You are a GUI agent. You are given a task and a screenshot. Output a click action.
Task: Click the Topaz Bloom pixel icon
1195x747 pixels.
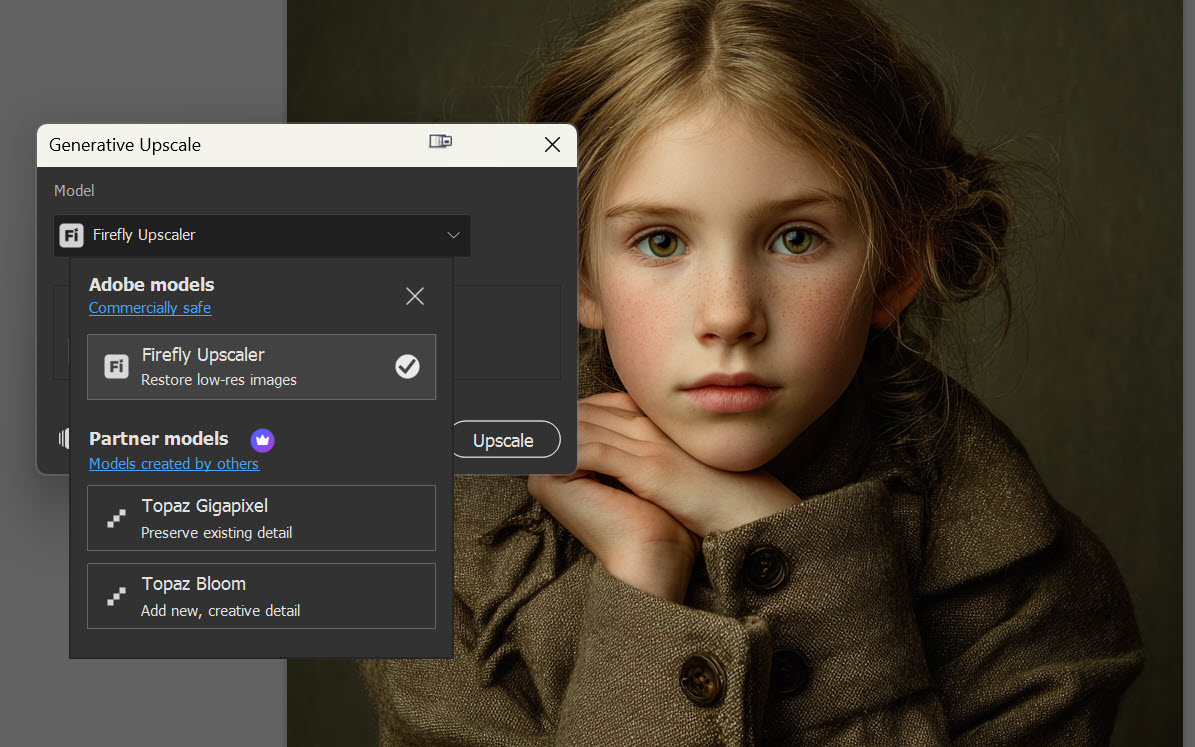tap(117, 596)
